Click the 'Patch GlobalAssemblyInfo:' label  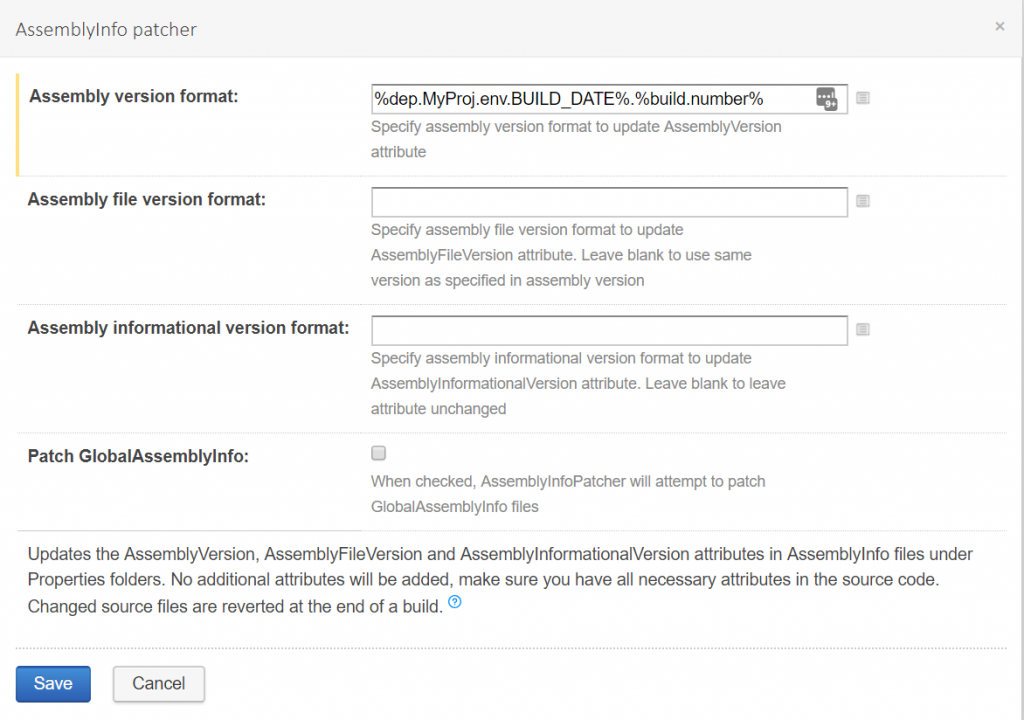[138, 456]
